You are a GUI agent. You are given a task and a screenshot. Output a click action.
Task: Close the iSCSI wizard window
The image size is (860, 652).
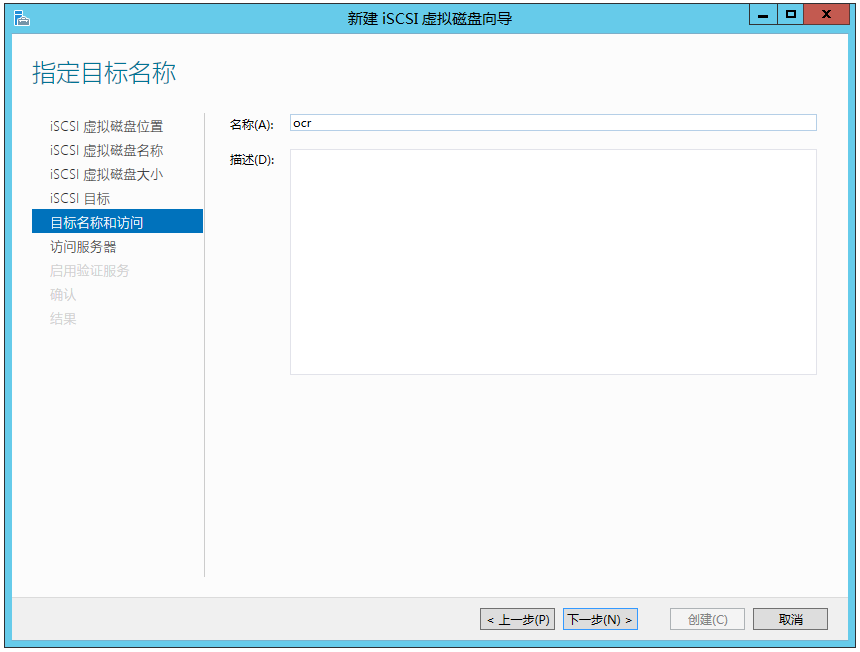click(x=826, y=15)
